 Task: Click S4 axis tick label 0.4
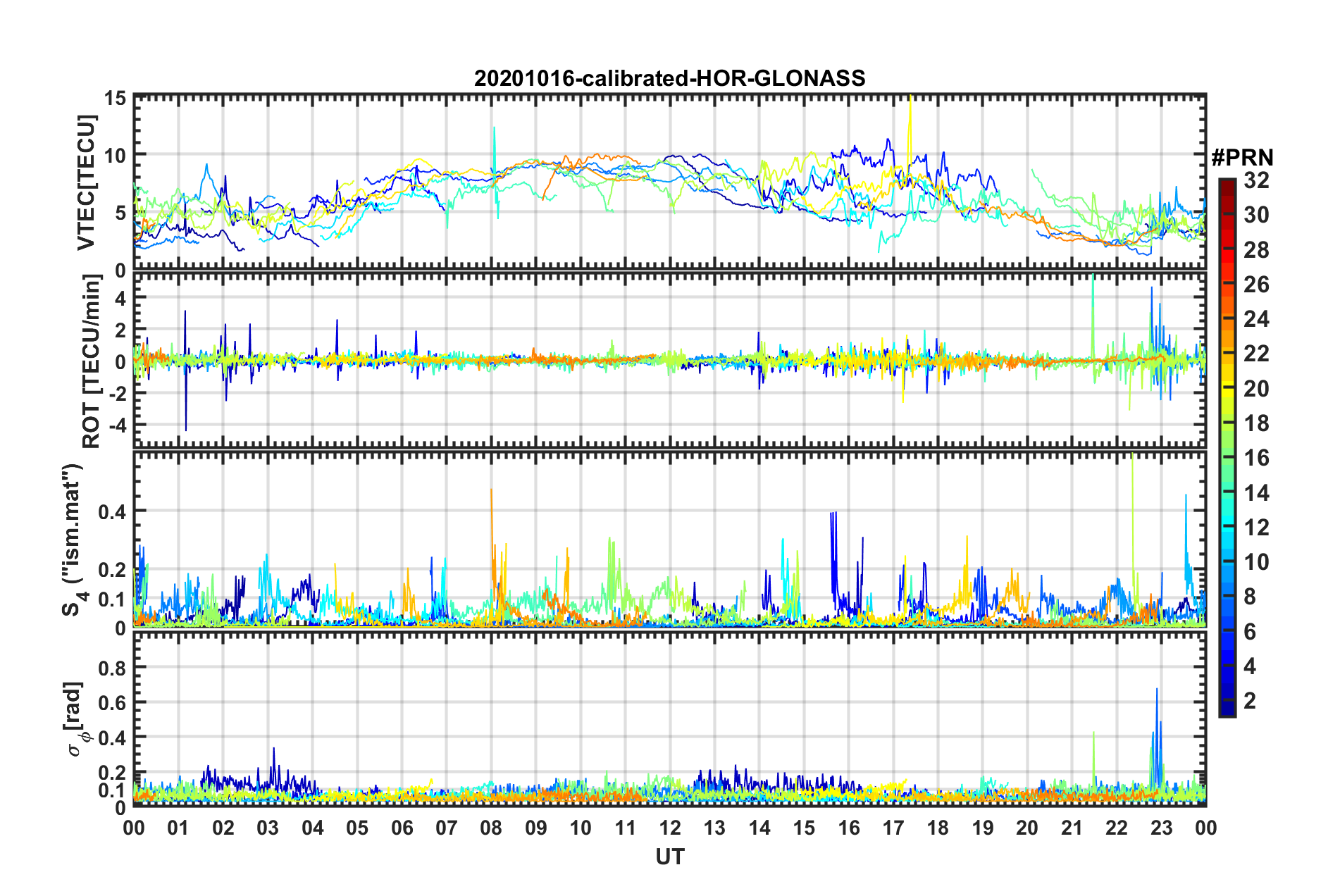[112, 511]
